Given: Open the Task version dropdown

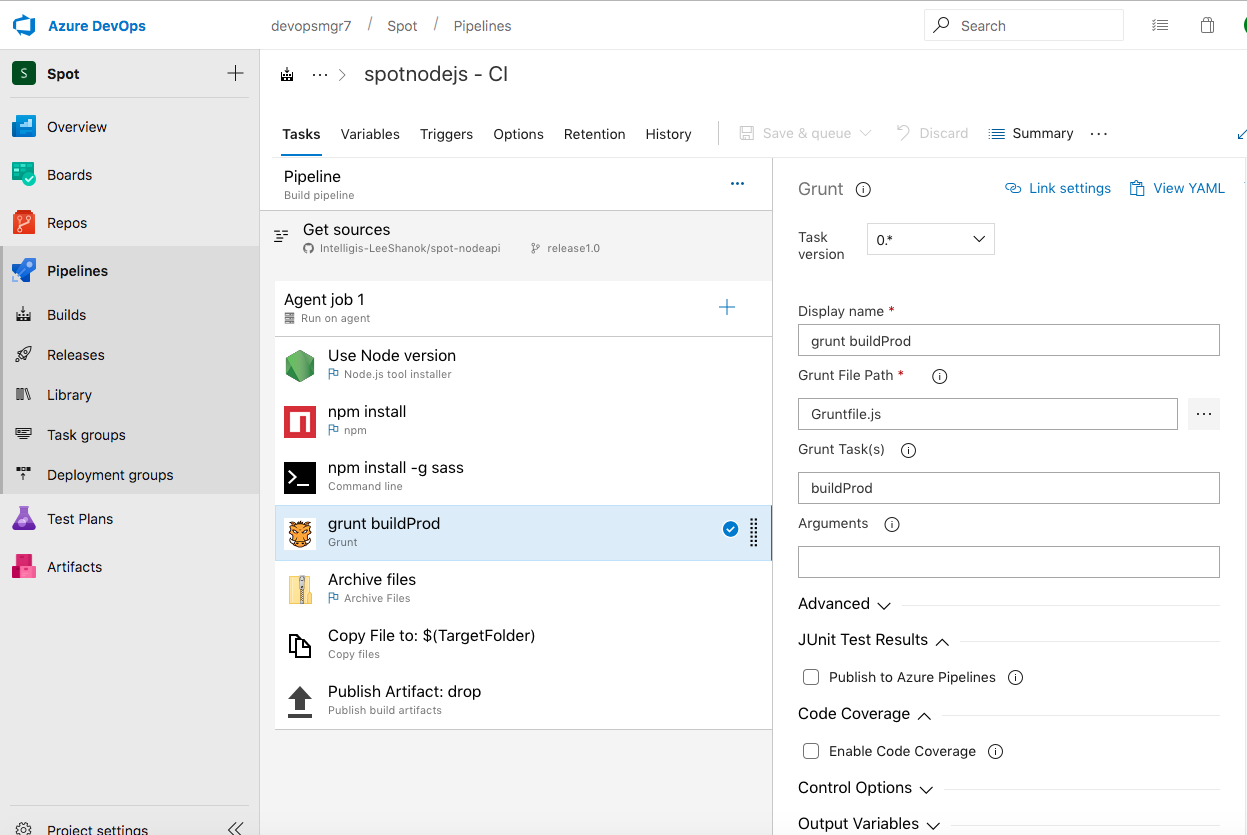Looking at the screenshot, I should (x=930, y=239).
